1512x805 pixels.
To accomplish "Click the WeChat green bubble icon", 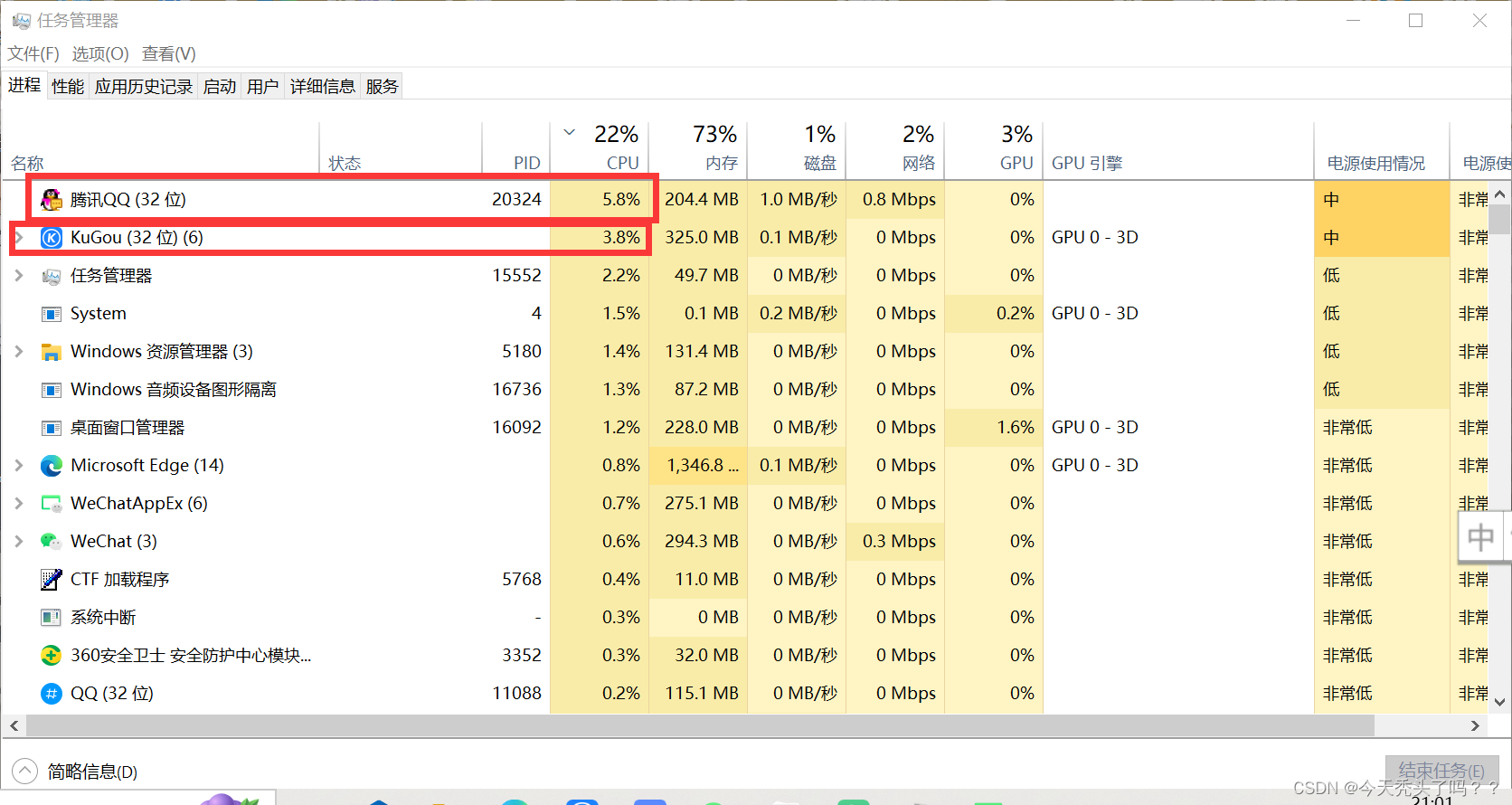I will (52, 542).
